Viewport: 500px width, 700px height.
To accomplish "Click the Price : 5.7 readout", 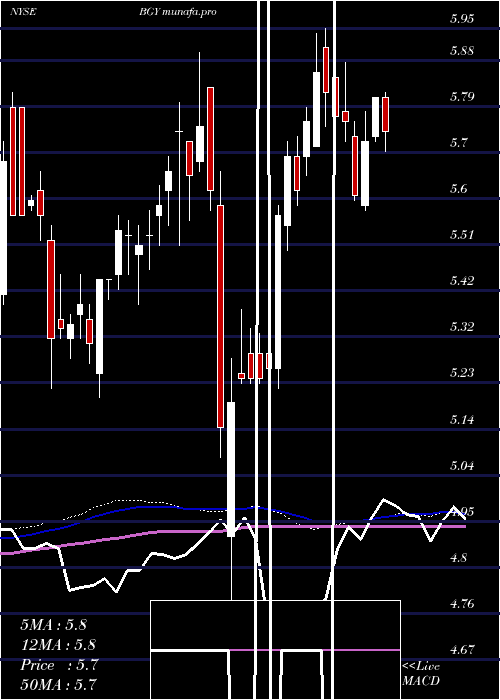I will point(59,665).
